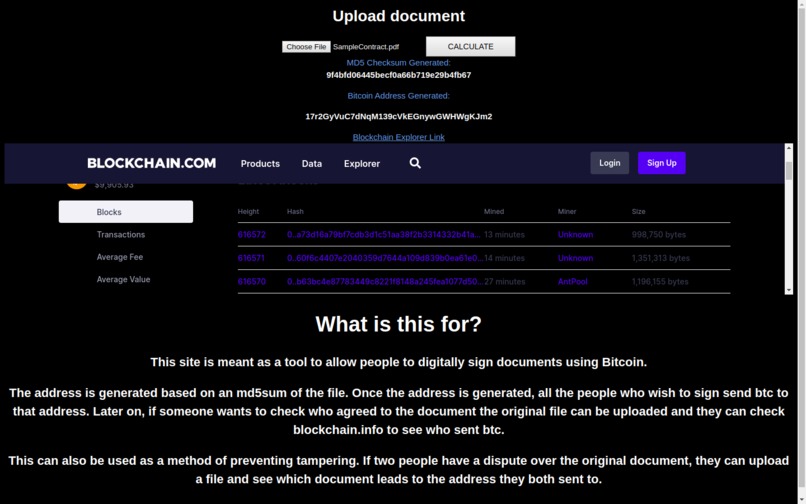Click the SampleContract.pdf file name
The height and width of the screenshot is (504, 806).
coord(365,47)
